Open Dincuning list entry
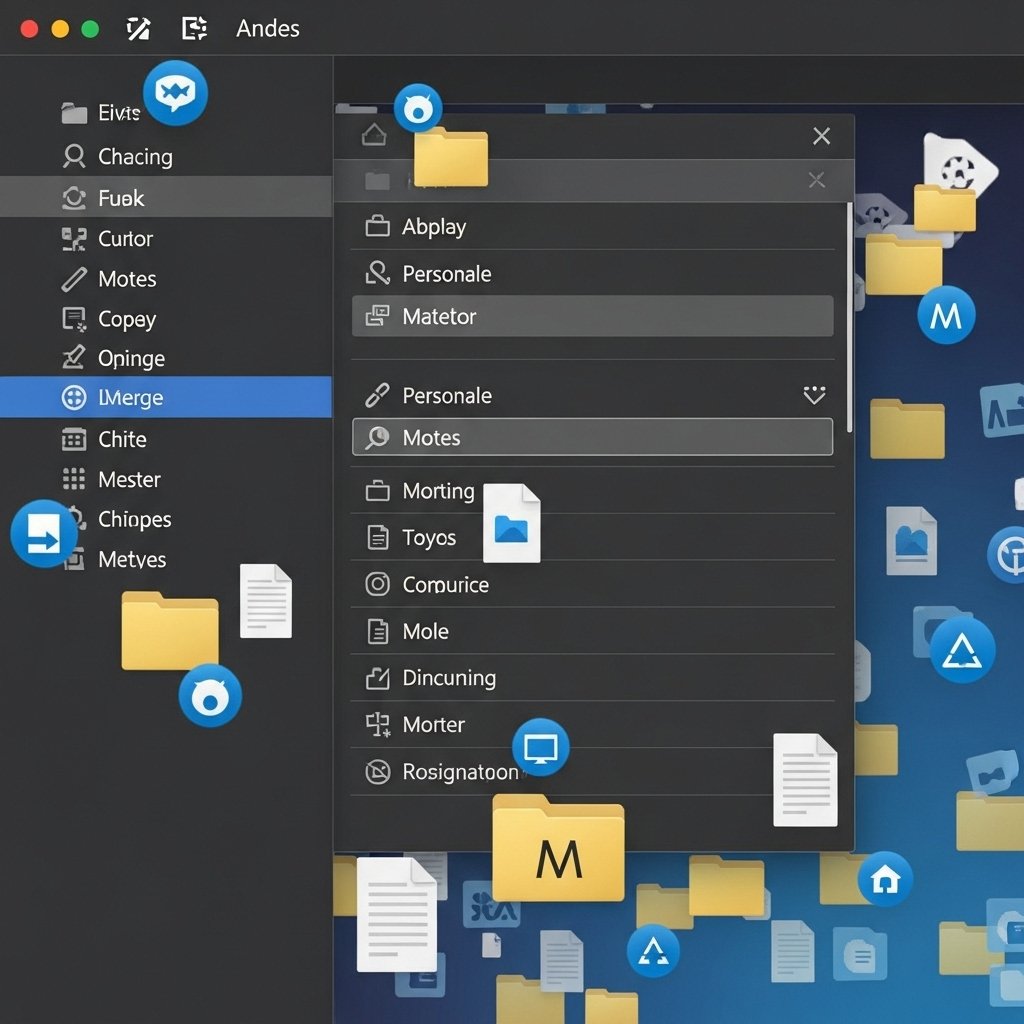The height and width of the screenshot is (1024, 1024). click(x=449, y=678)
